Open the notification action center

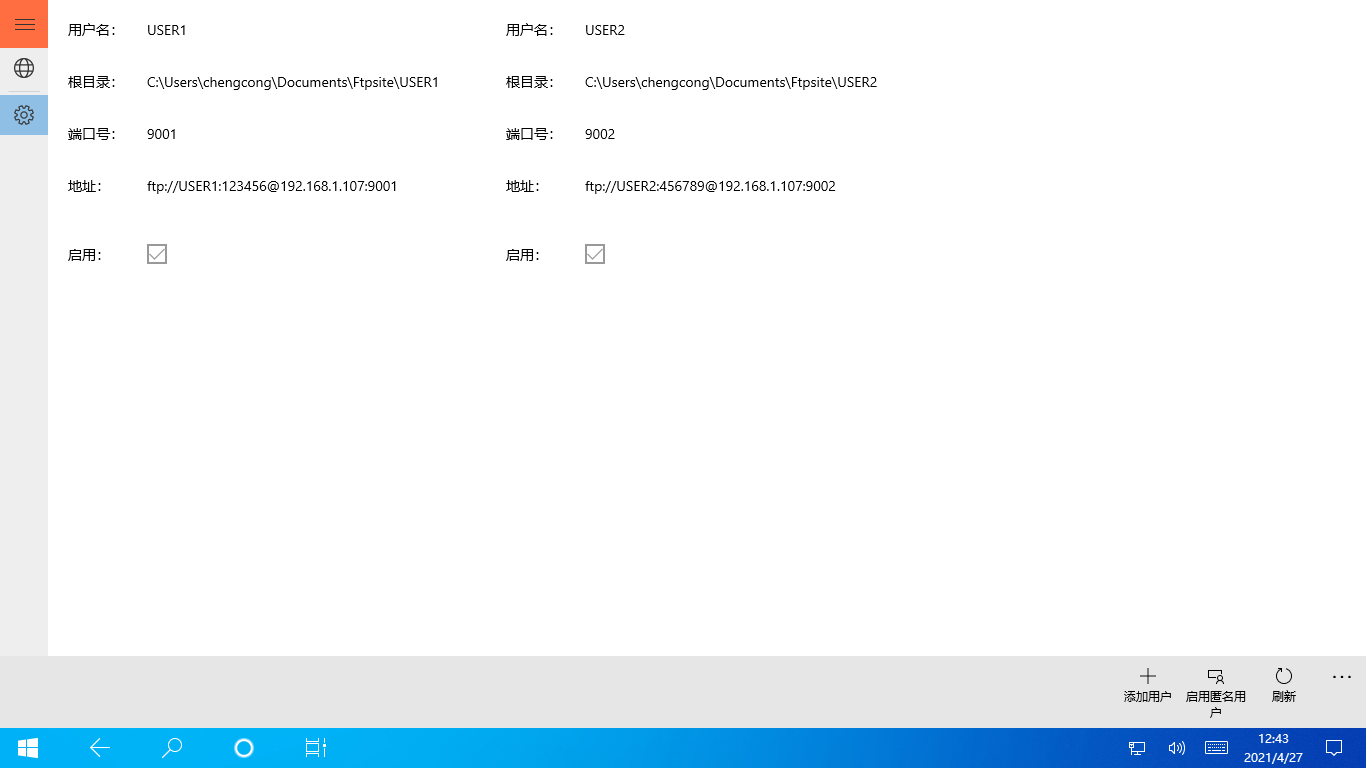click(1334, 748)
